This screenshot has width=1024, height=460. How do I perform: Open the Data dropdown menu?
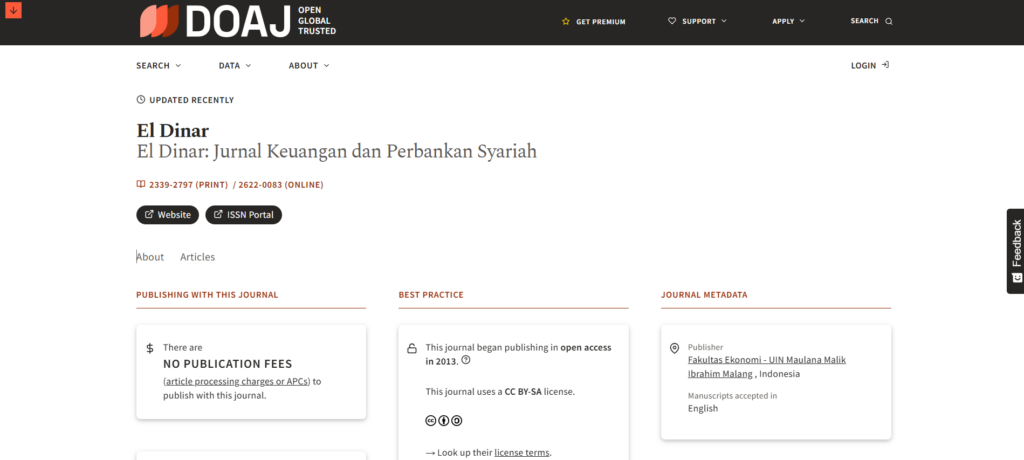coord(235,65)
